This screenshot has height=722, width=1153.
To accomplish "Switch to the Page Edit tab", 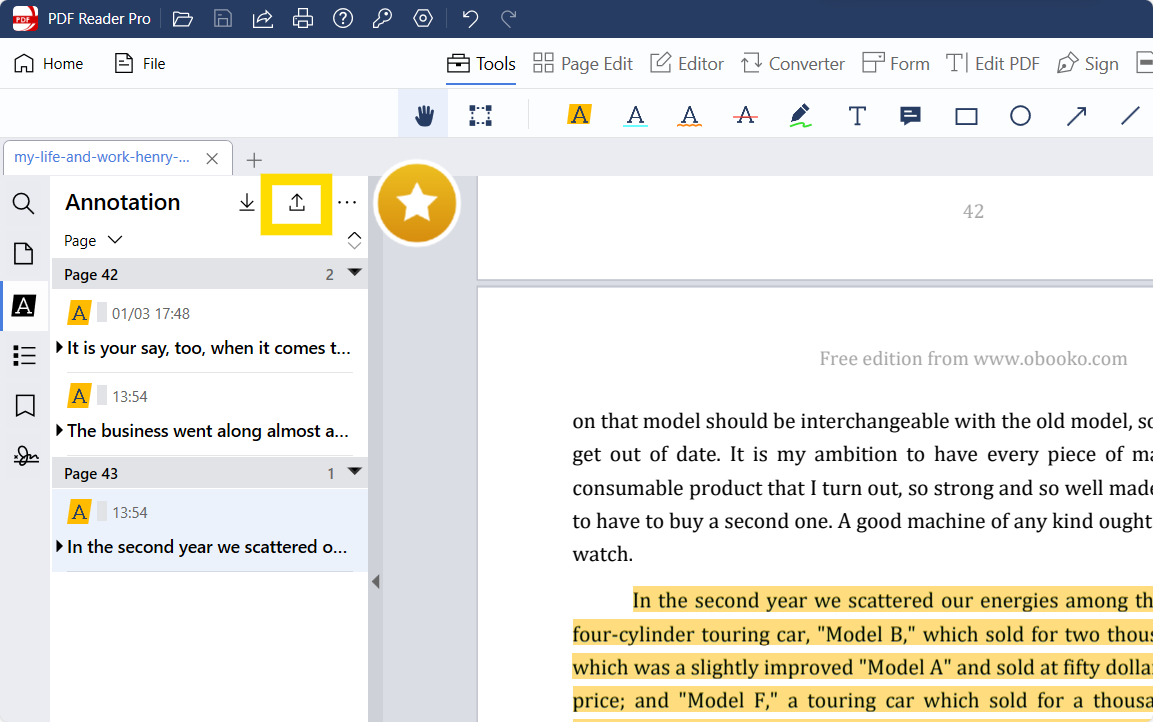I will coord(582,64).
